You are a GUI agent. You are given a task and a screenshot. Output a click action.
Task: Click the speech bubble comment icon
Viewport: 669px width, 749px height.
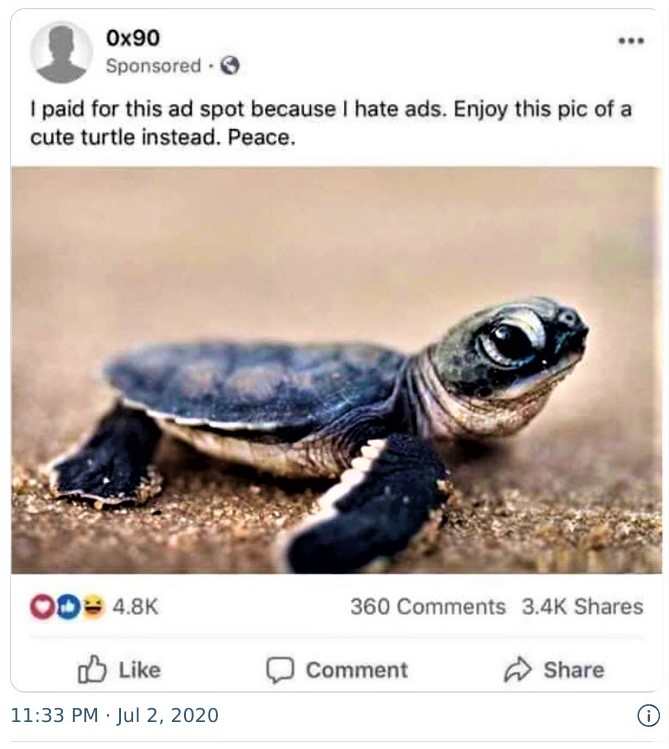click(x=279, y=670)
